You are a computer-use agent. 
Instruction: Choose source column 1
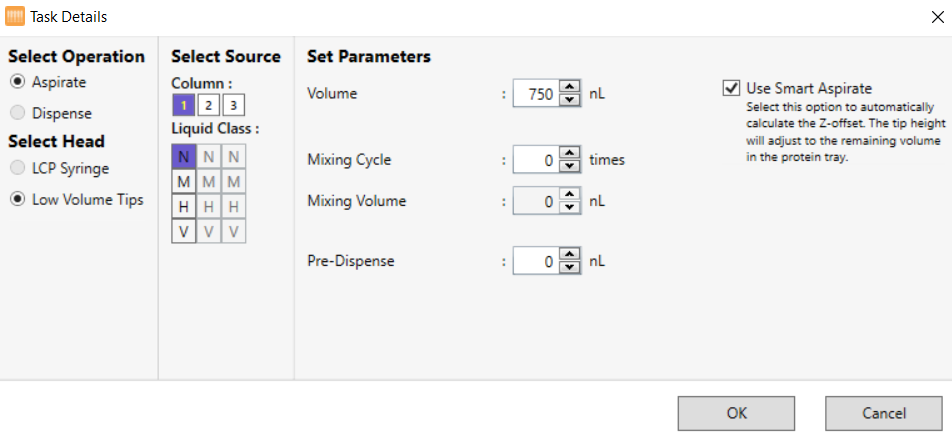(x=183, y=104)
